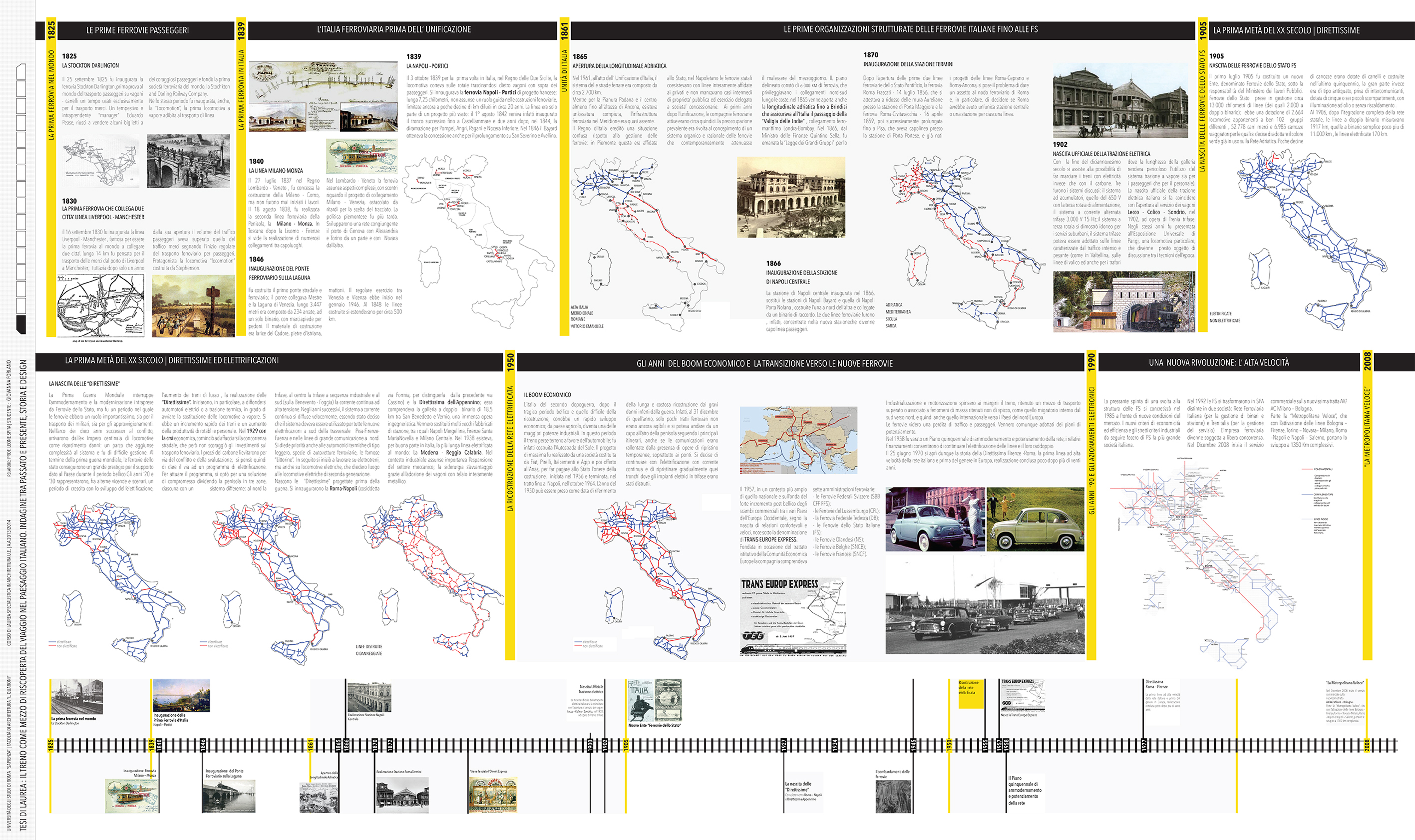Image resolution: width=1415 pixels, height=840 pixels.
Task: Click the 1902 marker on the railway timeline
Action: (x=605, y=745)
